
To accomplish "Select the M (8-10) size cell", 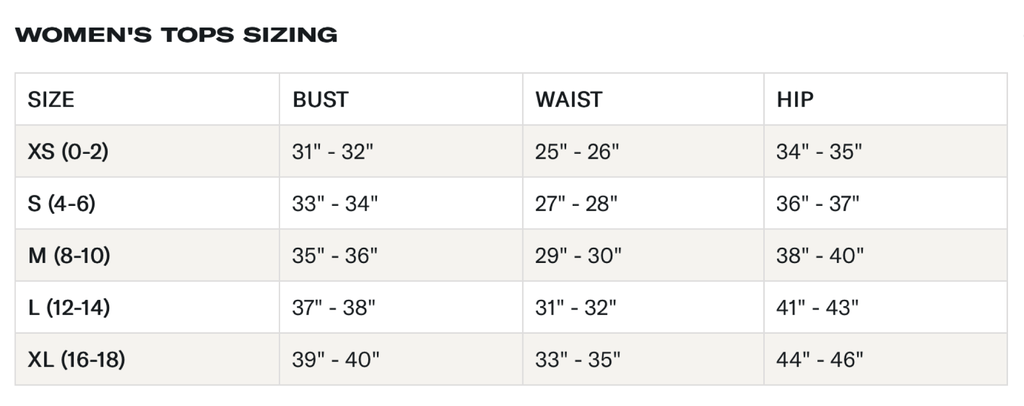I will [x=69, y=256].
